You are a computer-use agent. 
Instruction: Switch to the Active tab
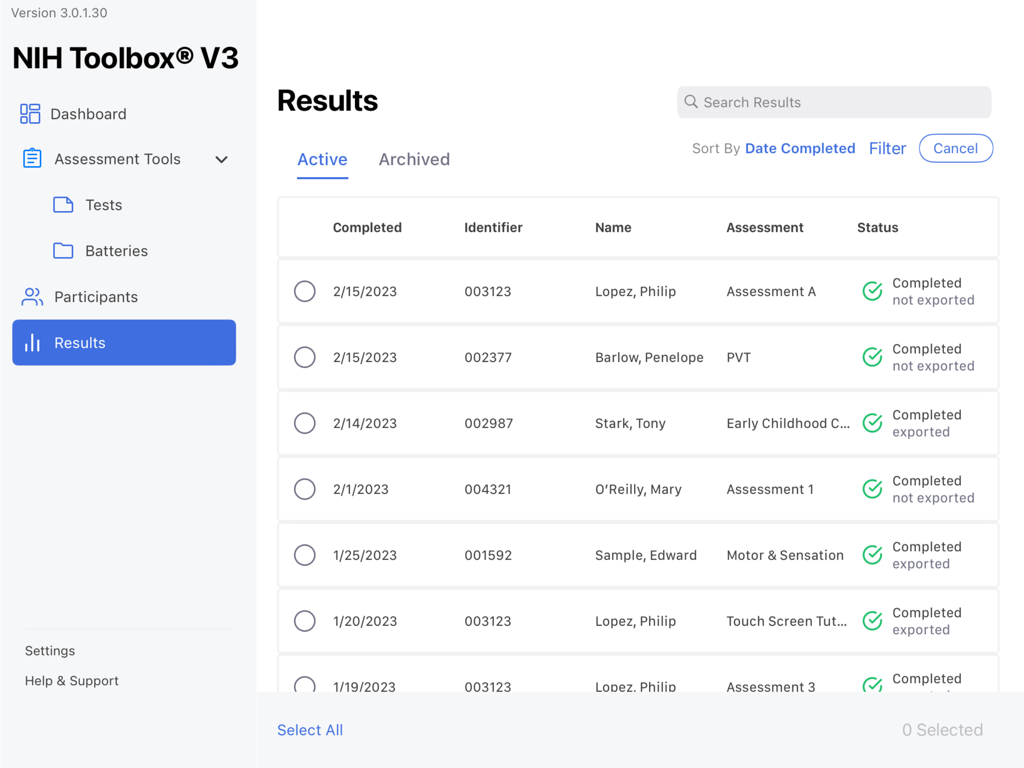pos(323,159)
